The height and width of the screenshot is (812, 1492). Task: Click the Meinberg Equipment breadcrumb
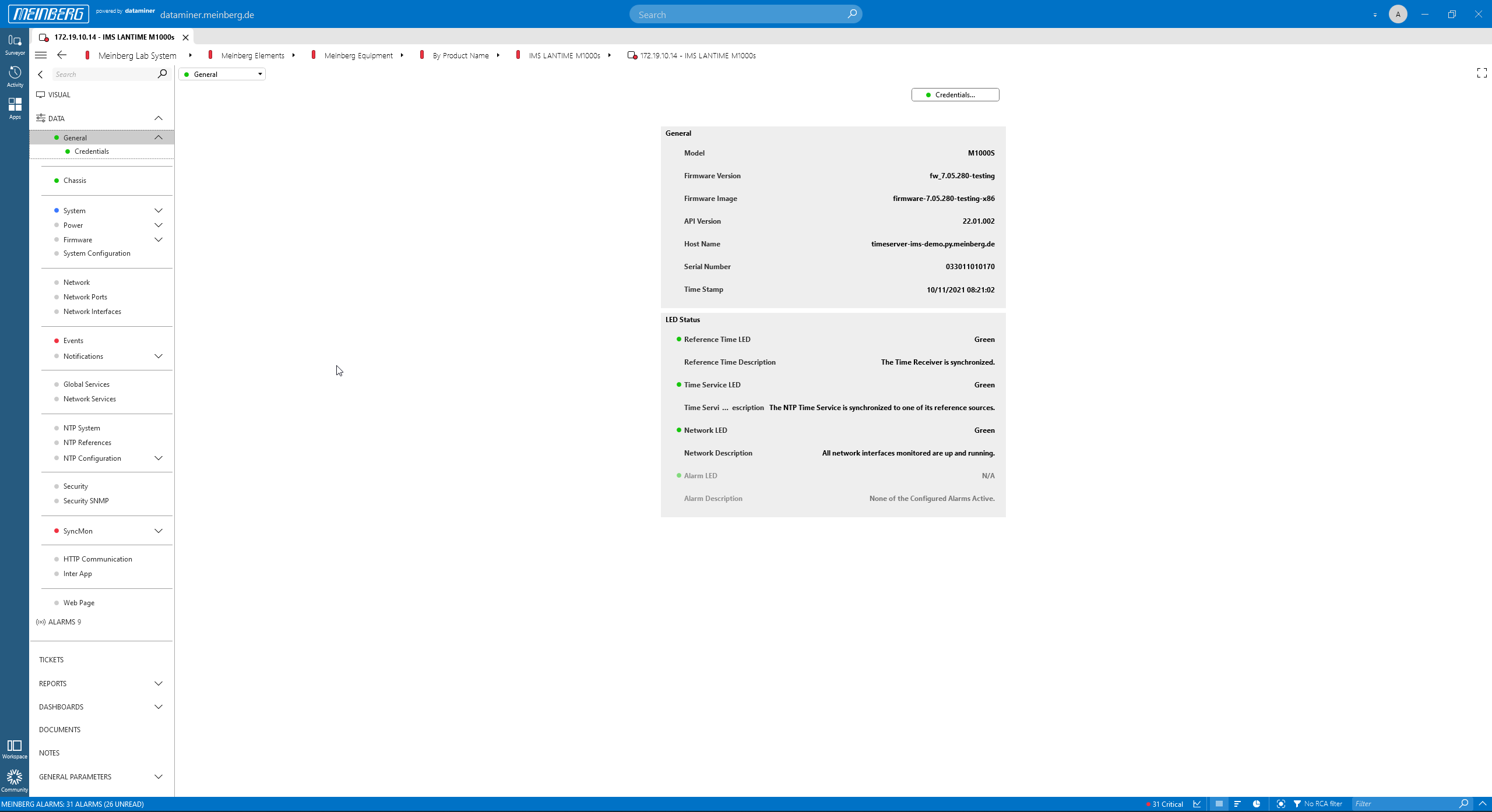click(358, 55)
